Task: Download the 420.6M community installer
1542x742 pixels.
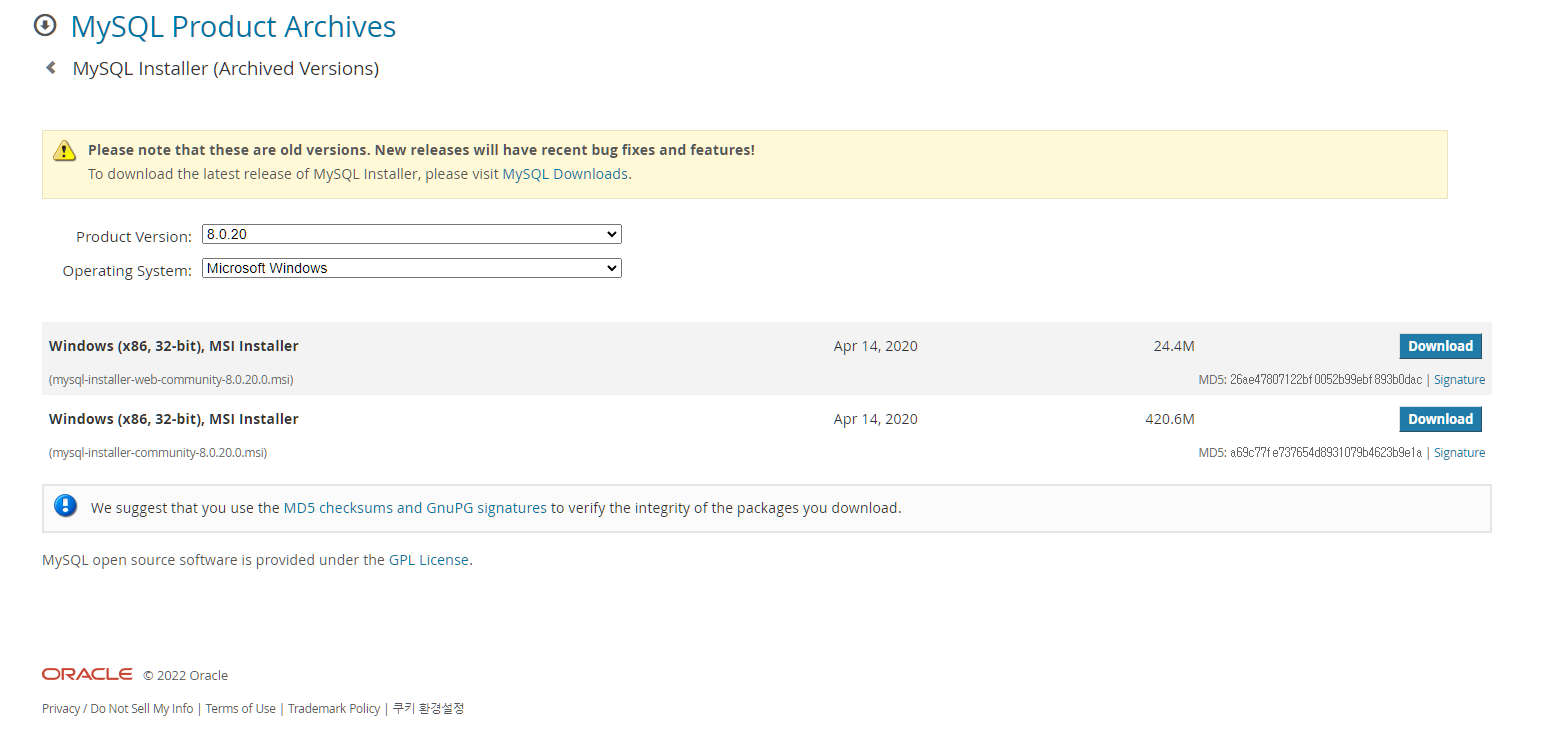Action: click(1440, 419)
